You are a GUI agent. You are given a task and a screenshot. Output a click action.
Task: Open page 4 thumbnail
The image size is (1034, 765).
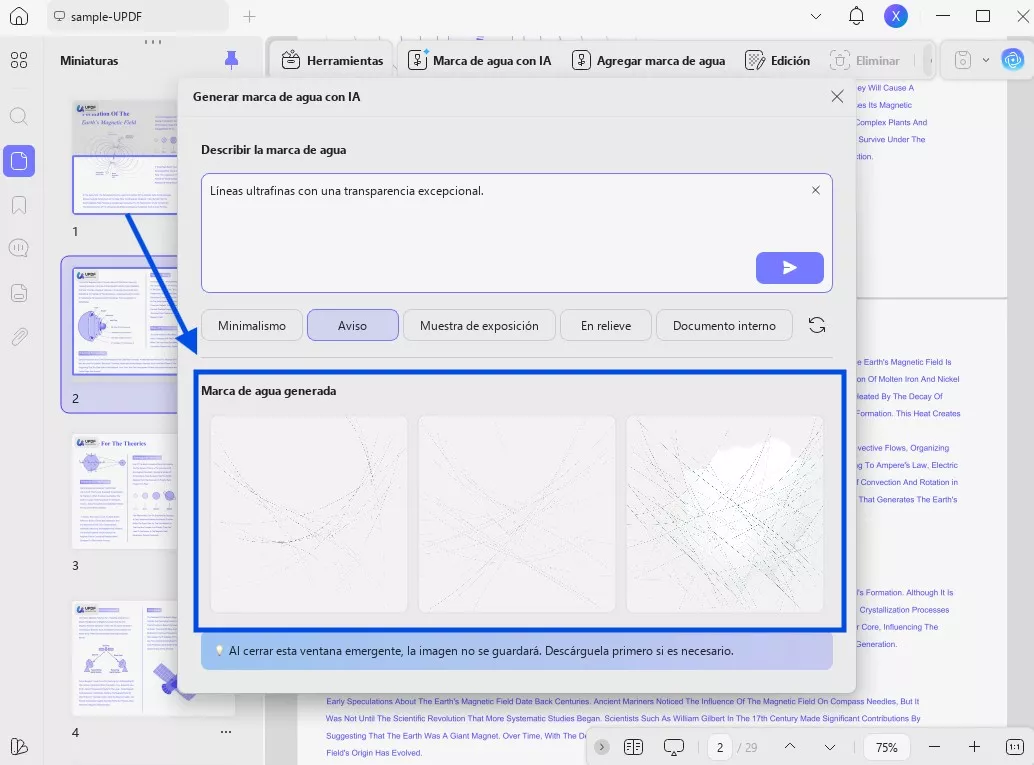coord(125,658)
